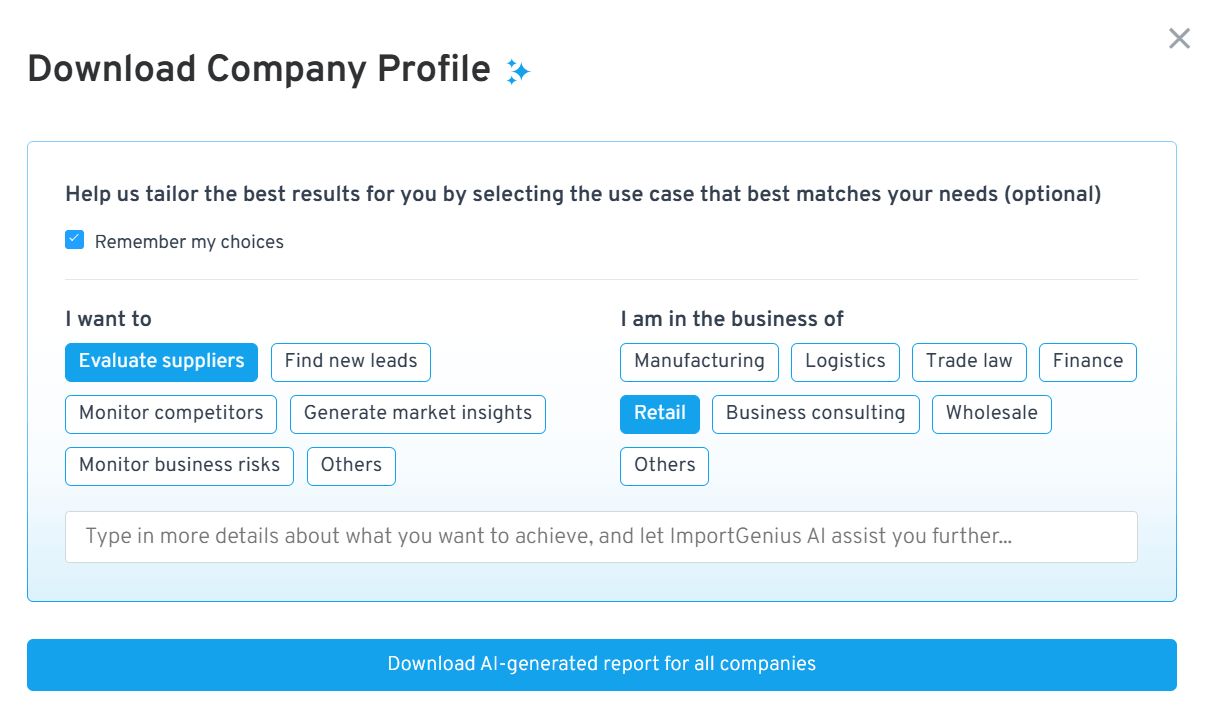
Task: Download AI-generated report for all companies
Action: pos(601,664)
